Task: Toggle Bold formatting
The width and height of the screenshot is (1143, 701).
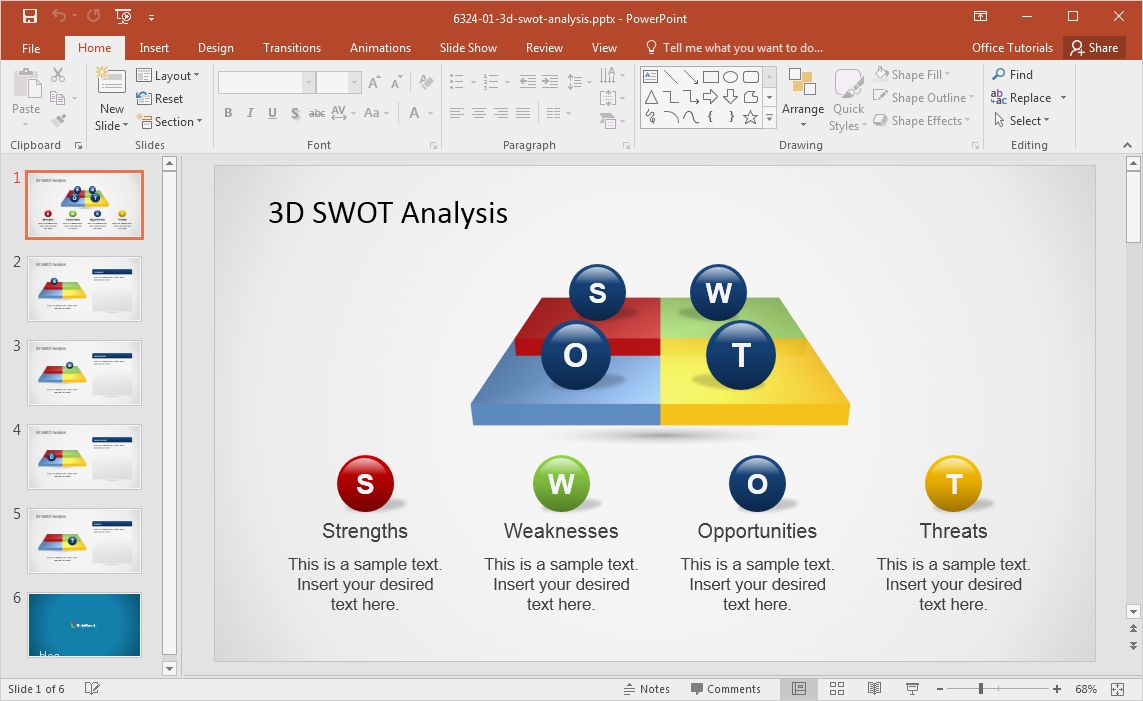Action: (228, 113)
